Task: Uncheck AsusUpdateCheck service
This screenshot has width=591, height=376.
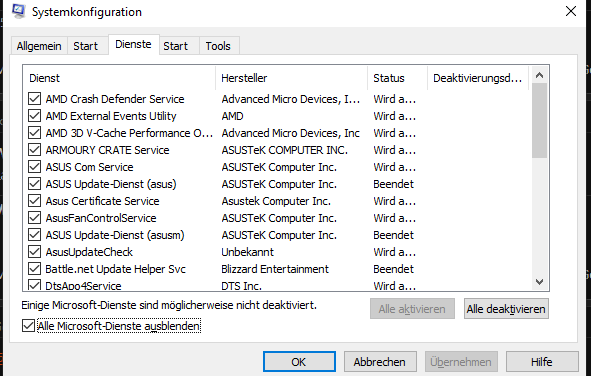Action: tap(34, 252)
